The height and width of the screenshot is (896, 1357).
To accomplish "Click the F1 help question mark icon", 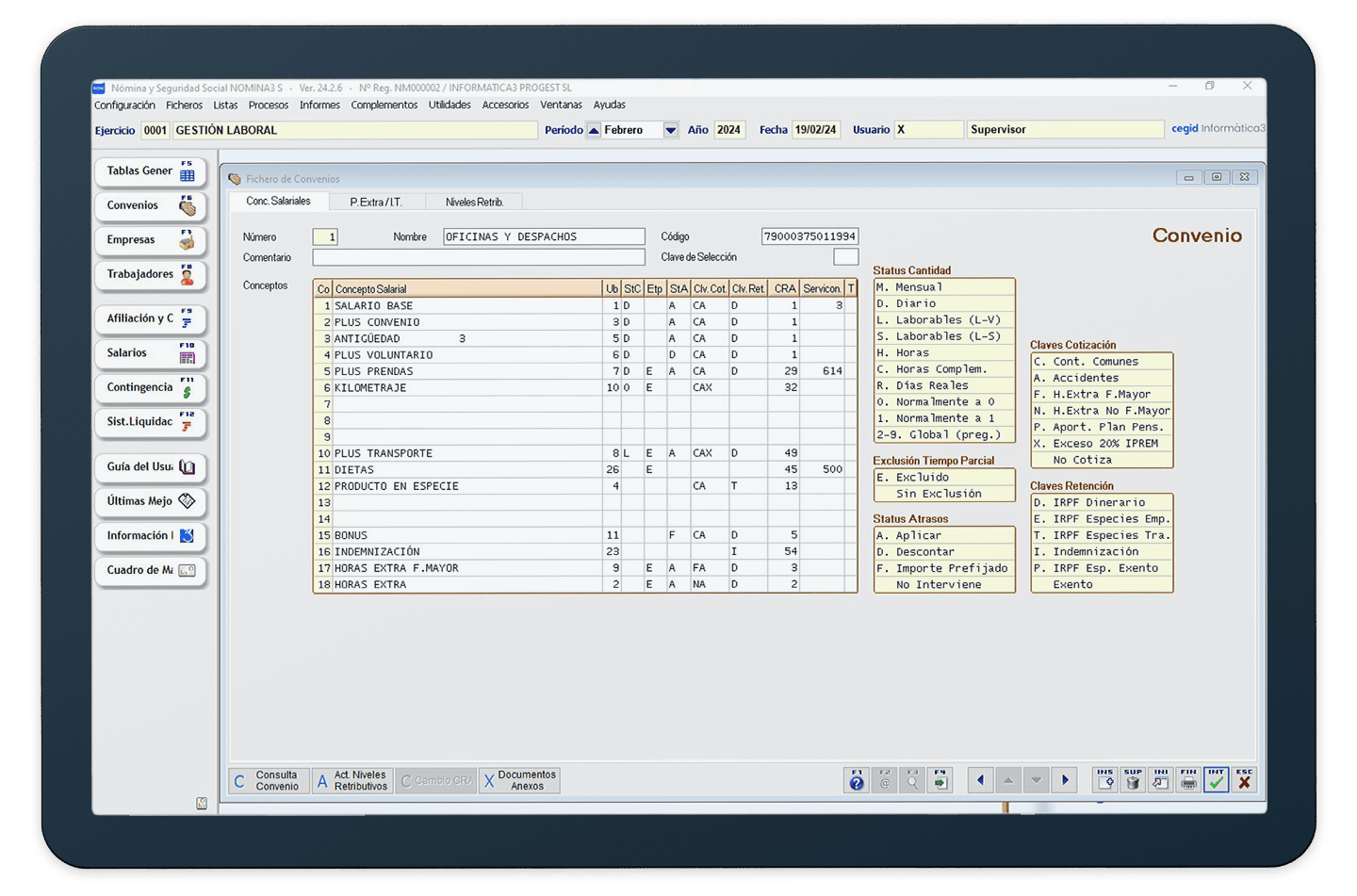I will (x=856, y=780).
